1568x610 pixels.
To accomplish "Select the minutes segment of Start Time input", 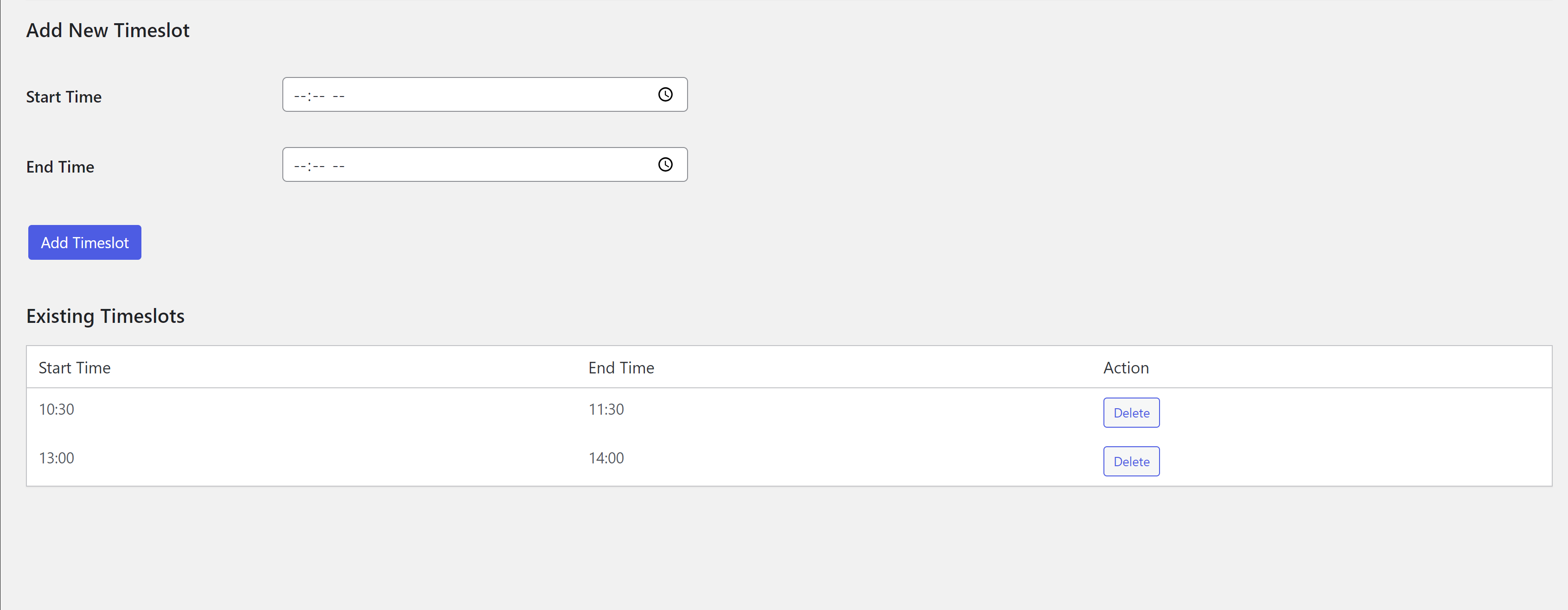I will pos(319,96).
